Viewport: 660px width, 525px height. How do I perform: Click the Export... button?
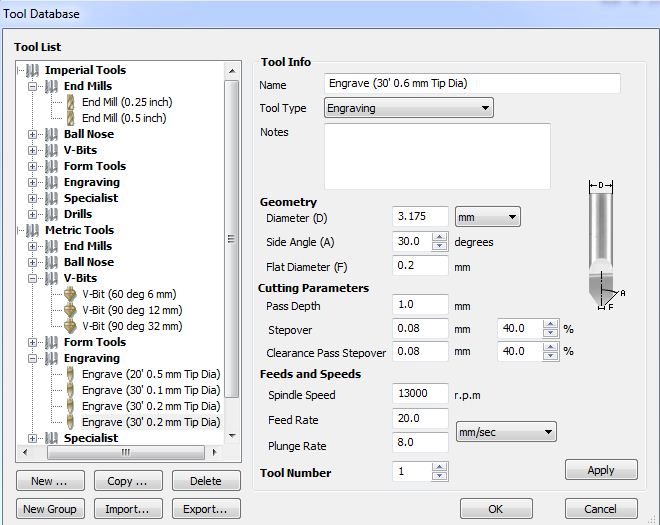coord(206,509)
